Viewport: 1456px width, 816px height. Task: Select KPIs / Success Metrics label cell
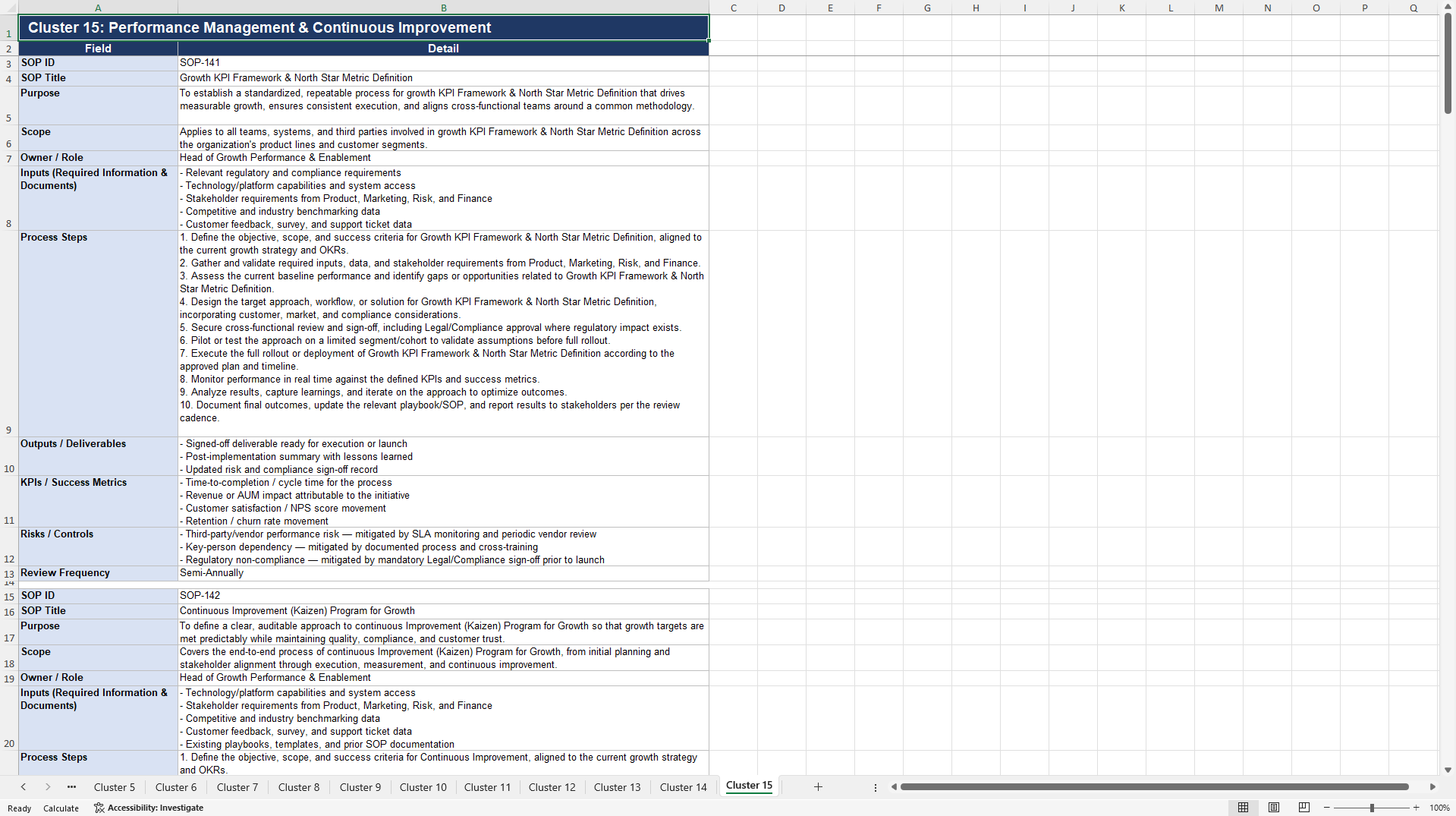(98, 501)
